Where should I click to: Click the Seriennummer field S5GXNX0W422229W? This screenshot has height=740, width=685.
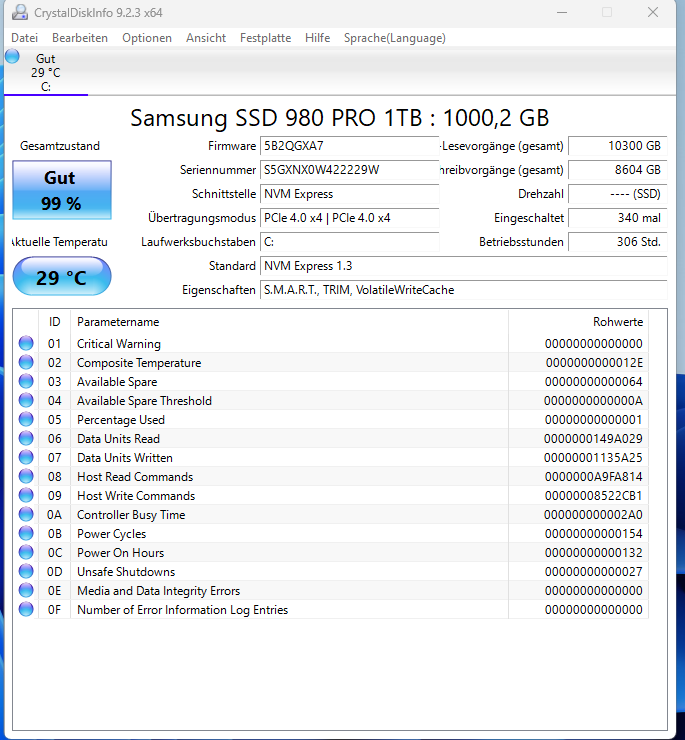pyautogui.click(x=349, y=170)
